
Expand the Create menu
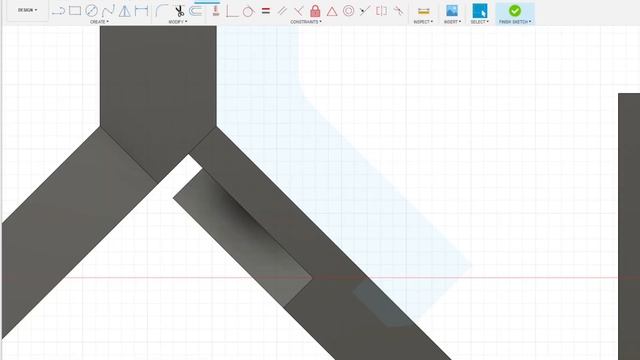99,22
